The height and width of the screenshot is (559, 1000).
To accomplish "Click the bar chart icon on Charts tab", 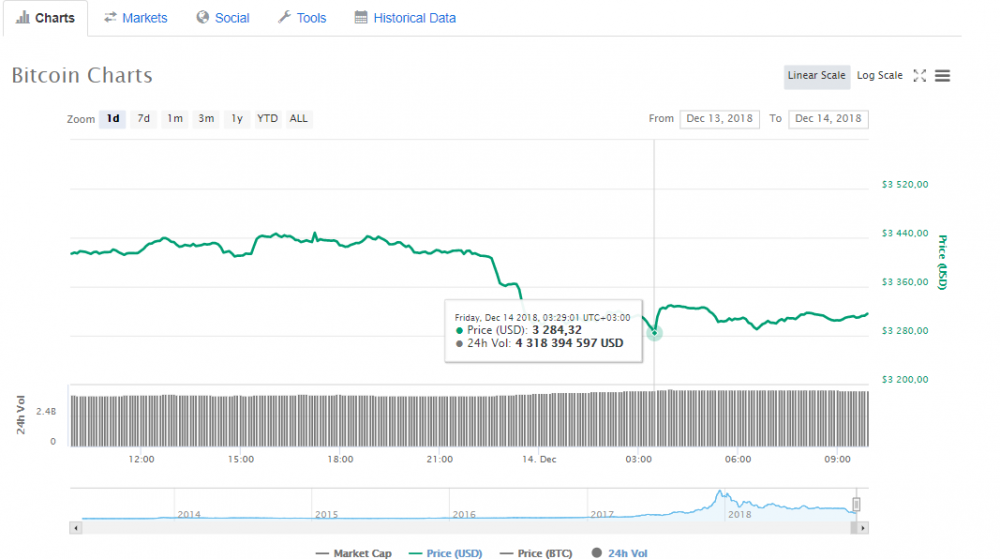I will pyautogui.click(x=23, y=17).
